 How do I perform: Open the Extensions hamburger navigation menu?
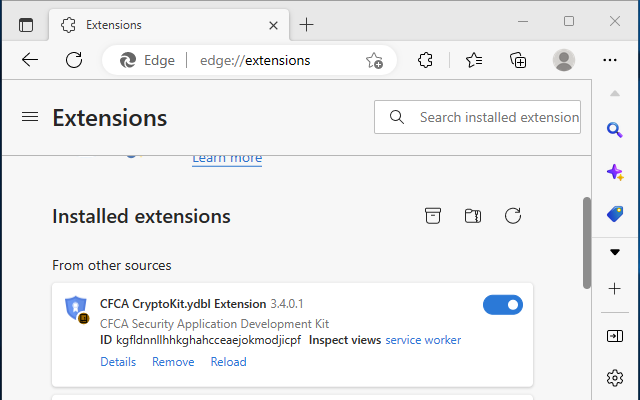tap(30, 117)
